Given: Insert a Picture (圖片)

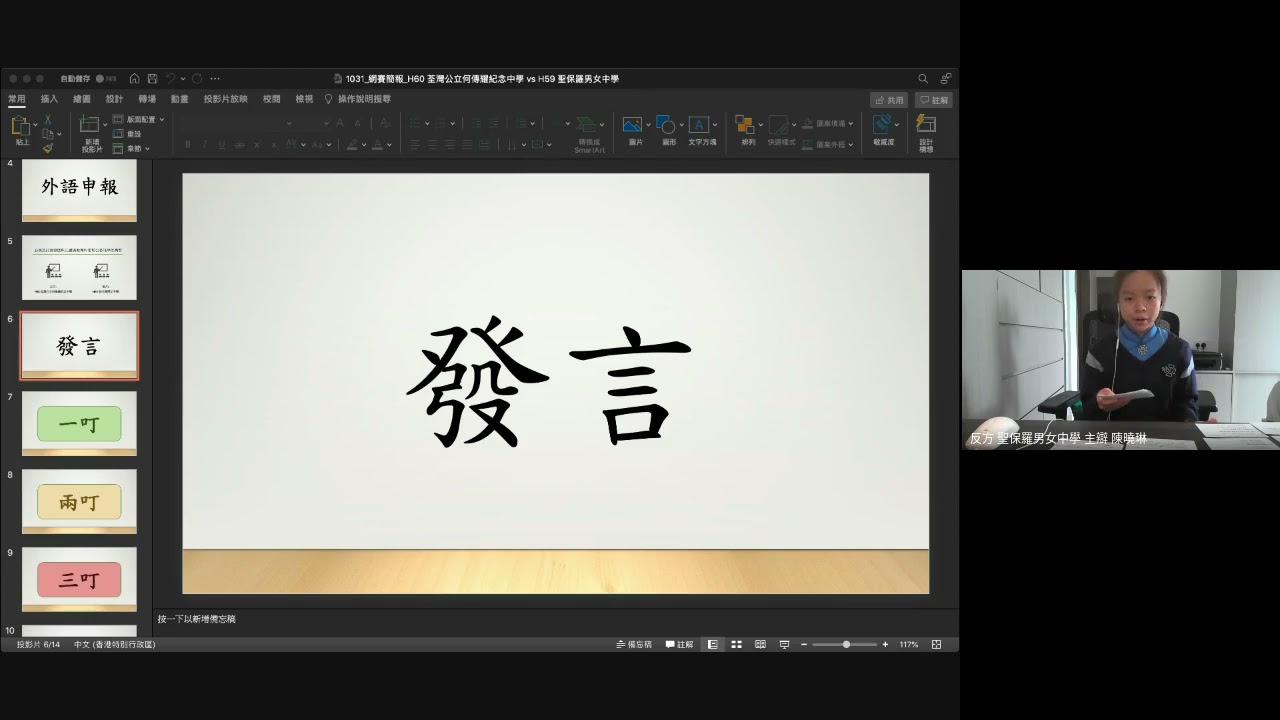Looking at the screenshot, I should point(632,125).
